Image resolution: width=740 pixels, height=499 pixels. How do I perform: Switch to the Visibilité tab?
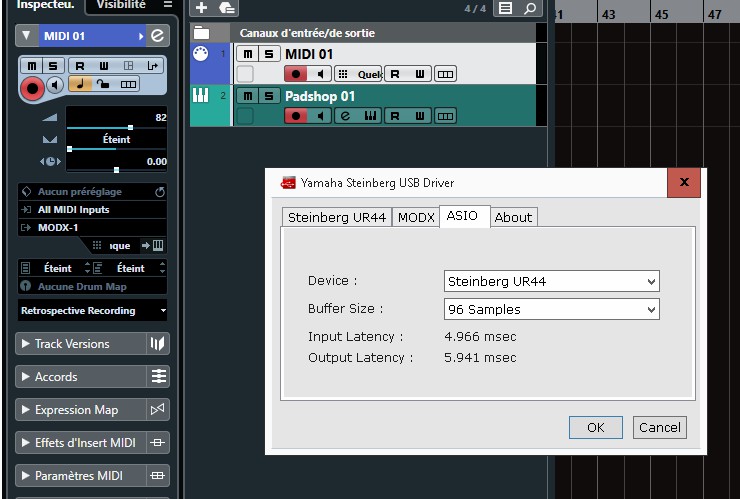pos(121,5)
